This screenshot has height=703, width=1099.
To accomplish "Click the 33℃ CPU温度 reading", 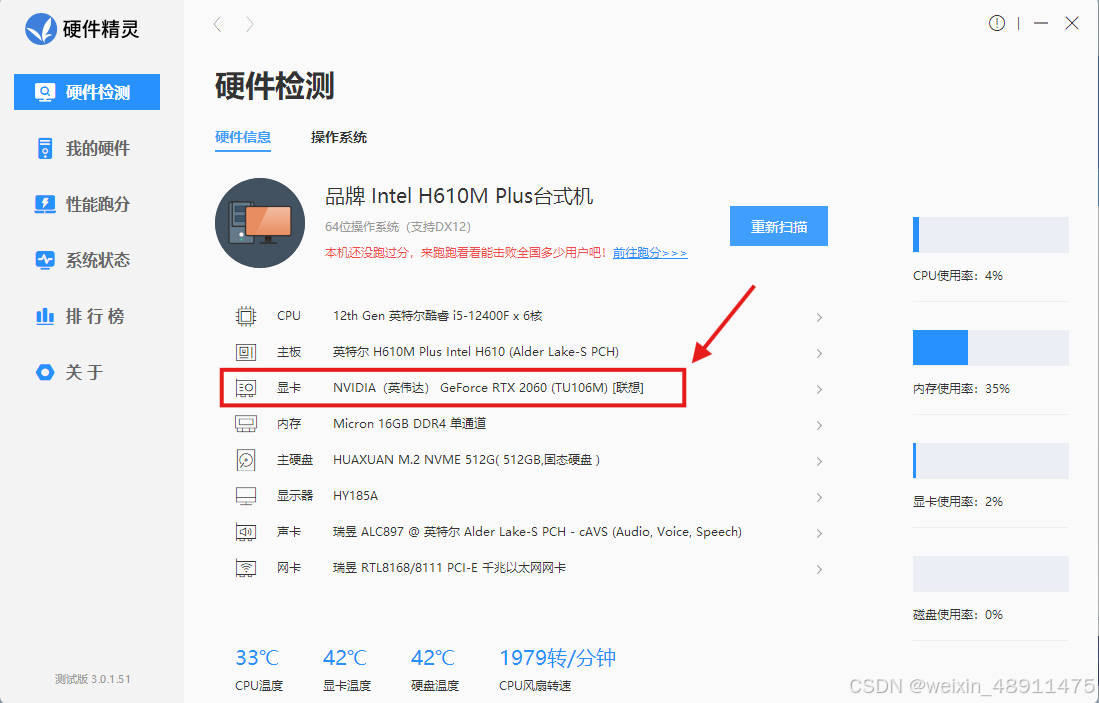I will tap(257, 658).
